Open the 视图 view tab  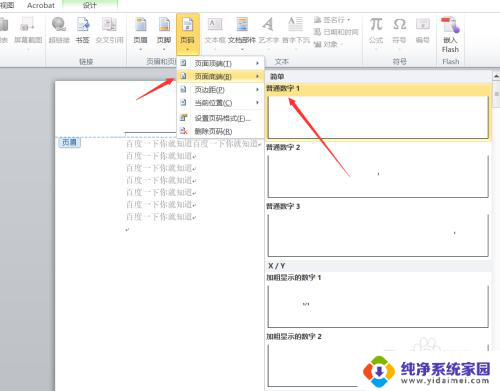[x=7, y=5]
